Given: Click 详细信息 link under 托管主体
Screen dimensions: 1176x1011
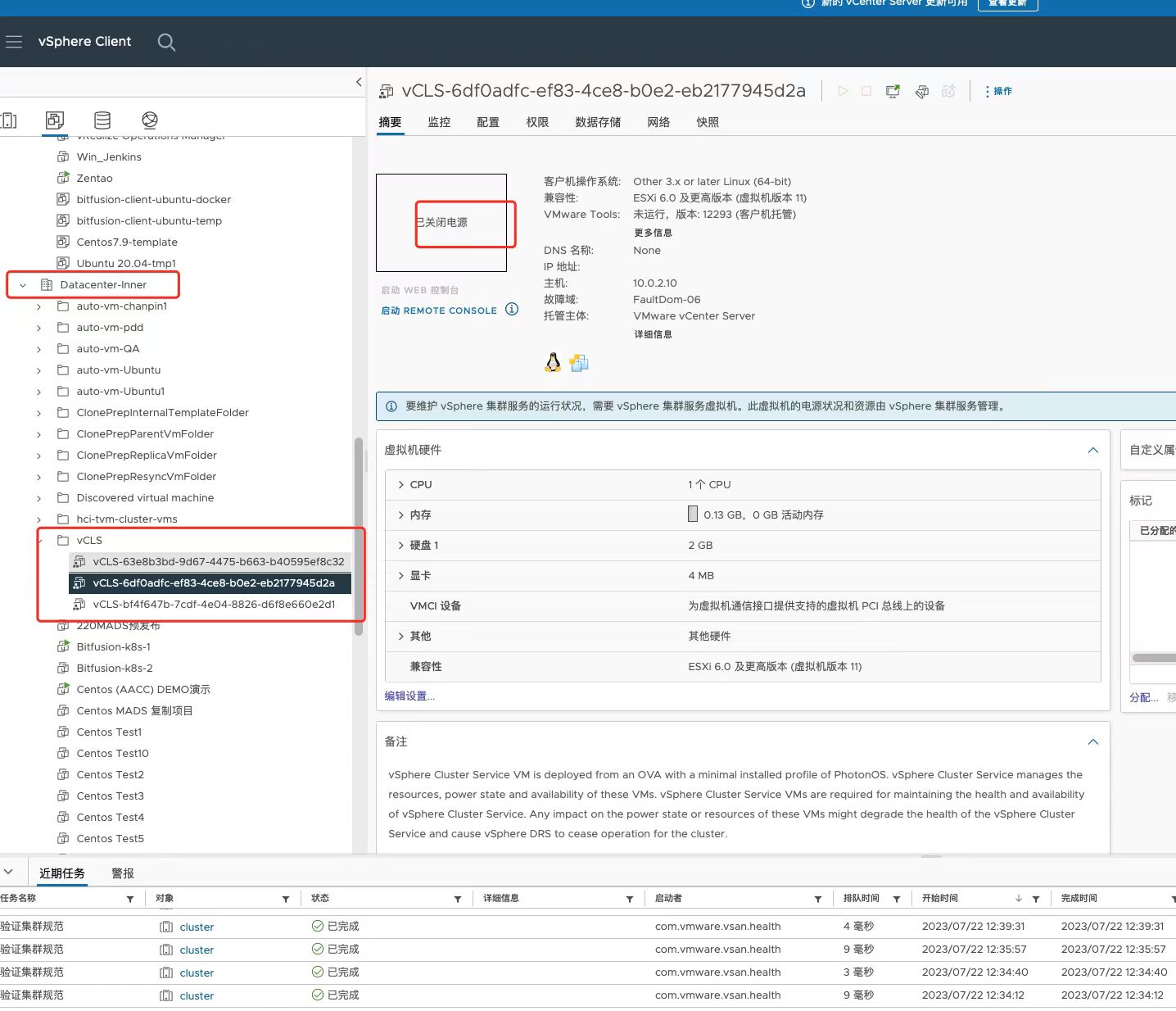Looking at the screenshot, I should pyautogui.click(x=653, y=334).
